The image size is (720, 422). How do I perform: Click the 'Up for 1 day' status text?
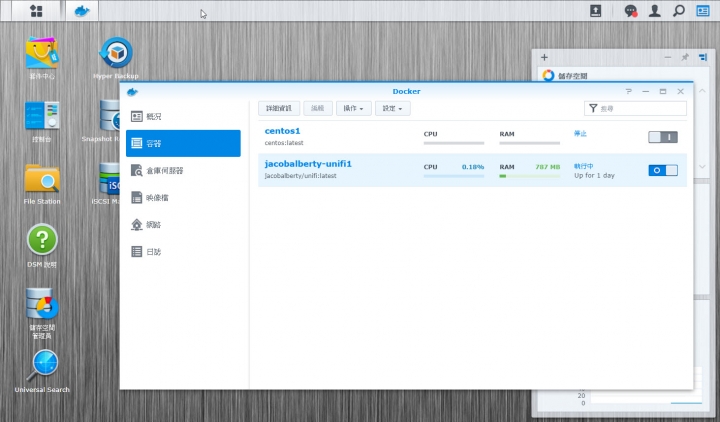pyautogui.click(x=594, y=175)
